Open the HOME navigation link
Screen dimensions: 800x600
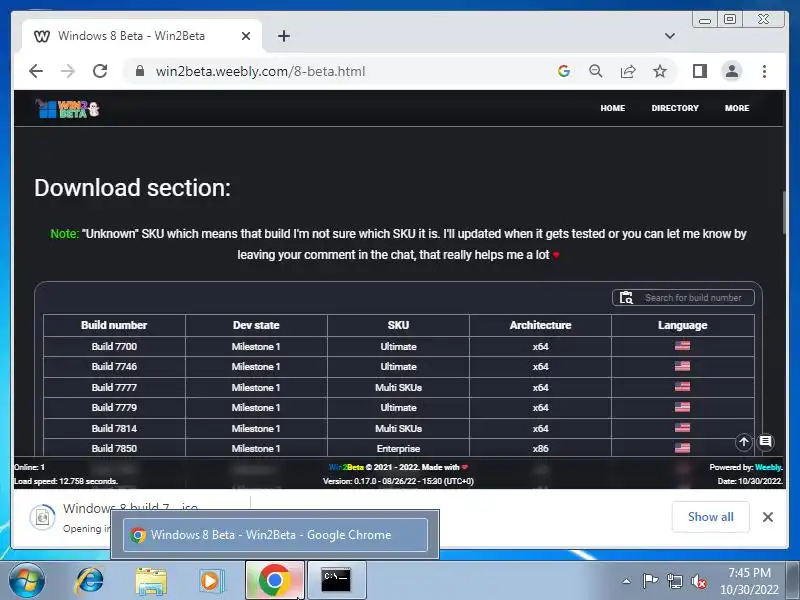pyautogui.click(x=612, y=108)
